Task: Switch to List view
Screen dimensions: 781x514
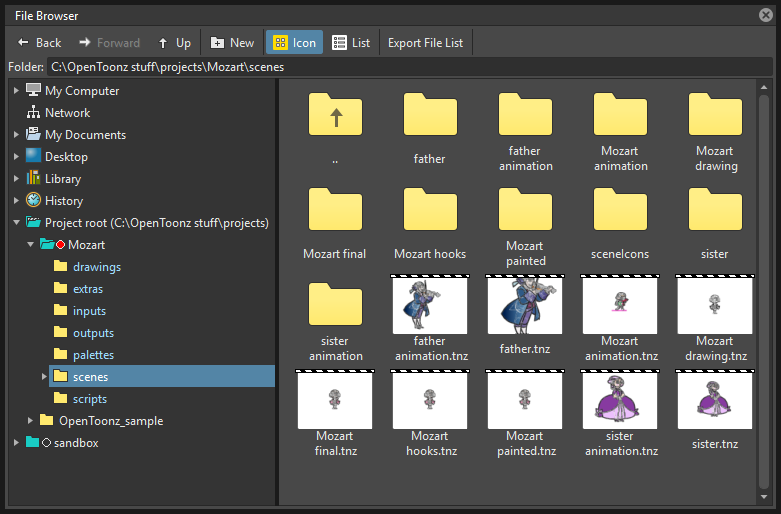Action: pyautogui.click(x=351, y=43)
